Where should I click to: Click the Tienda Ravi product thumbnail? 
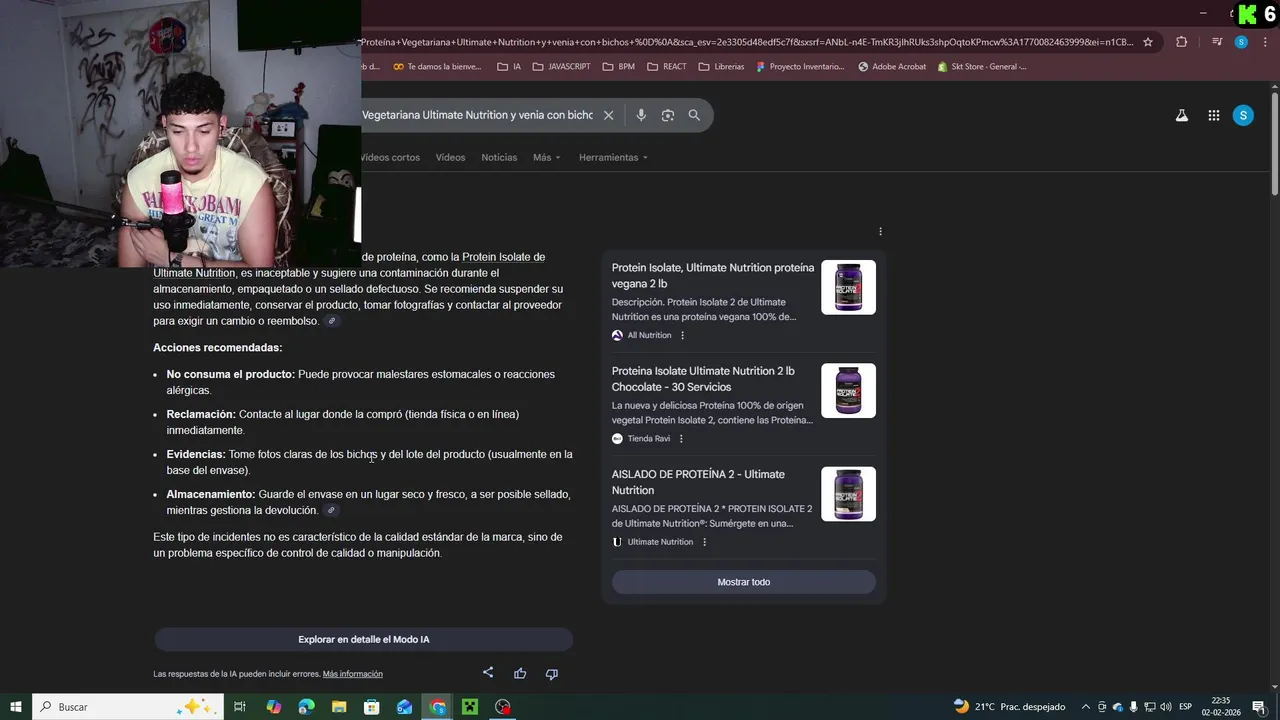pos(849,390)
